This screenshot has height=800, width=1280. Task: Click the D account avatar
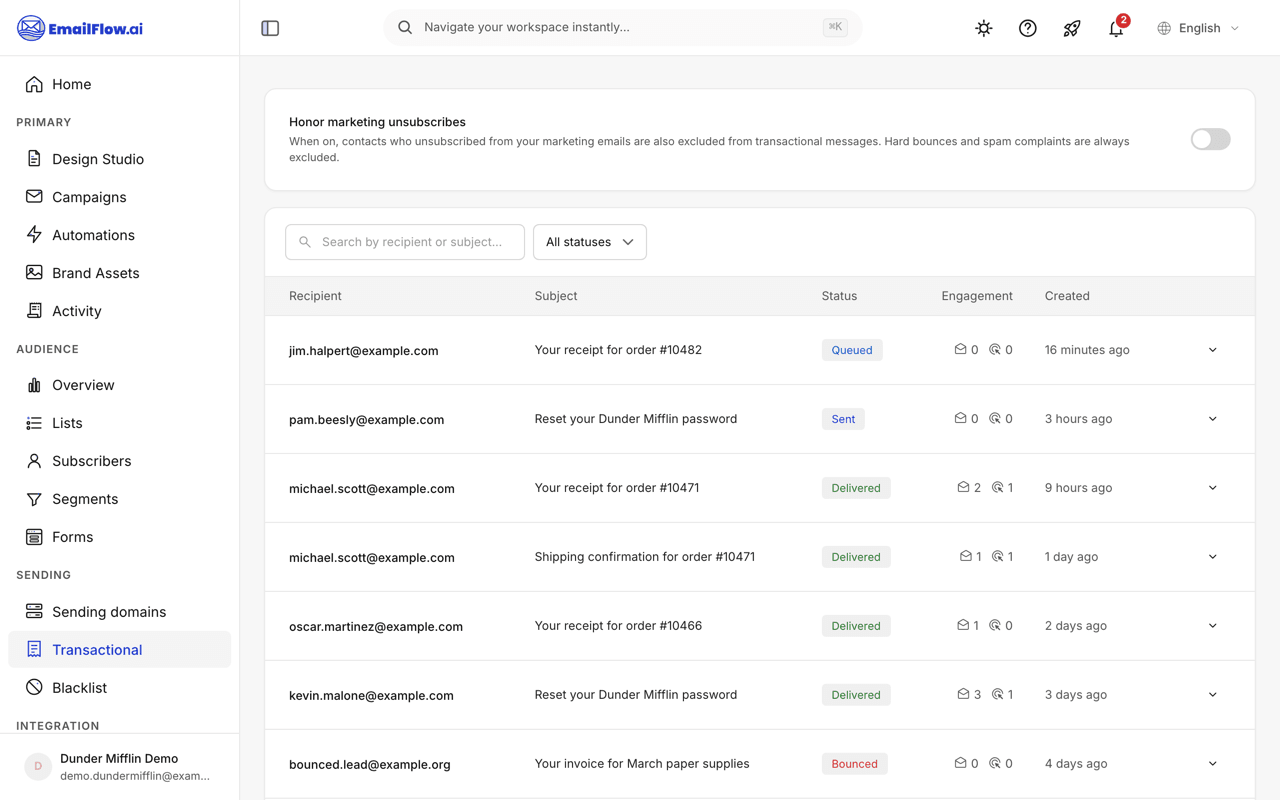click(38, 767)
